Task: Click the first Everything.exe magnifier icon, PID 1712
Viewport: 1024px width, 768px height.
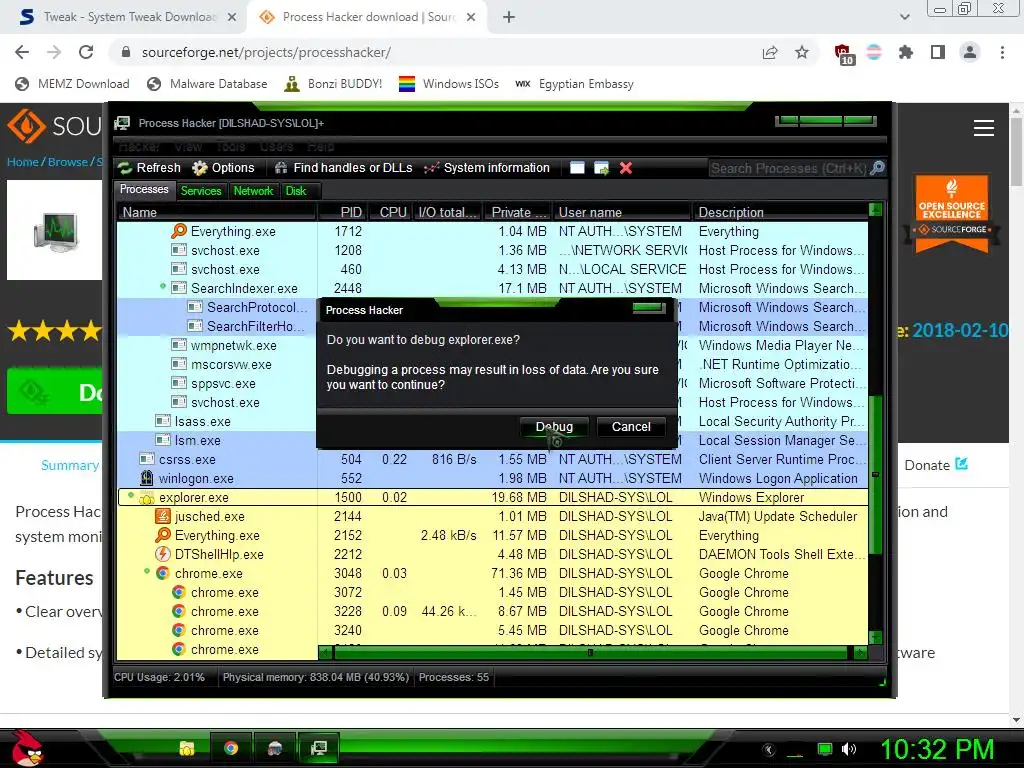Action: tap(179, 231)
